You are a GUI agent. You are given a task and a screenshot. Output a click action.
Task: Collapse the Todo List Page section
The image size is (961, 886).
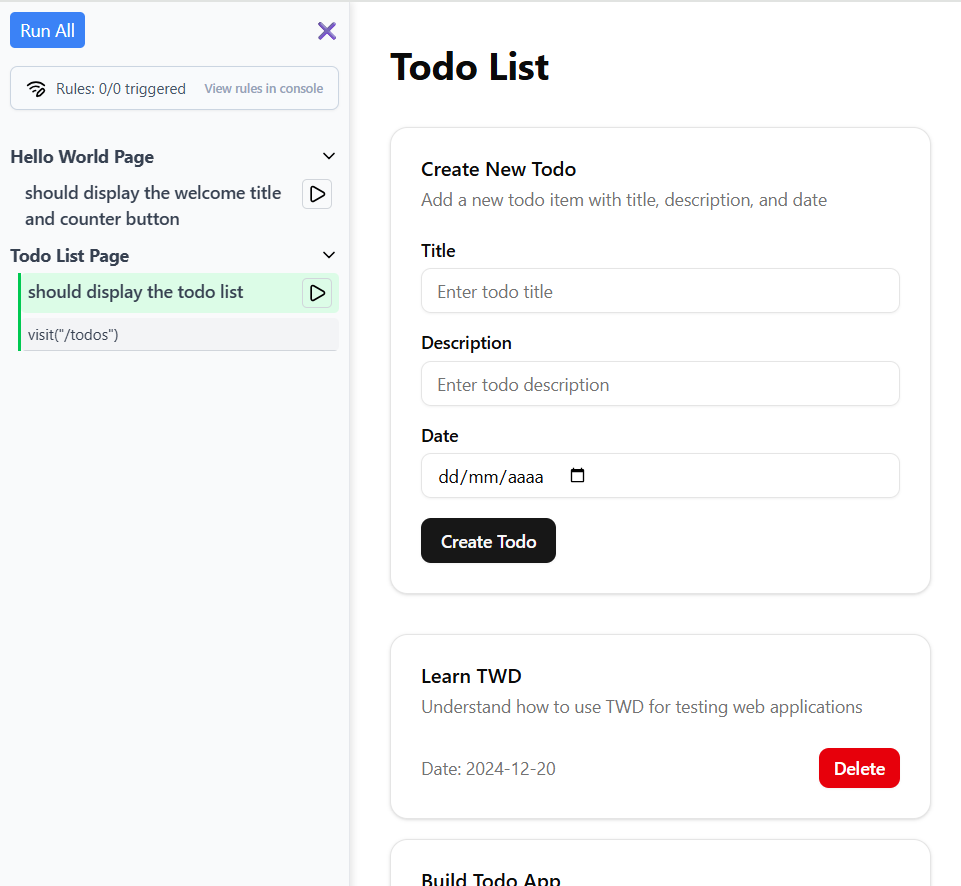tap(329, 255)
